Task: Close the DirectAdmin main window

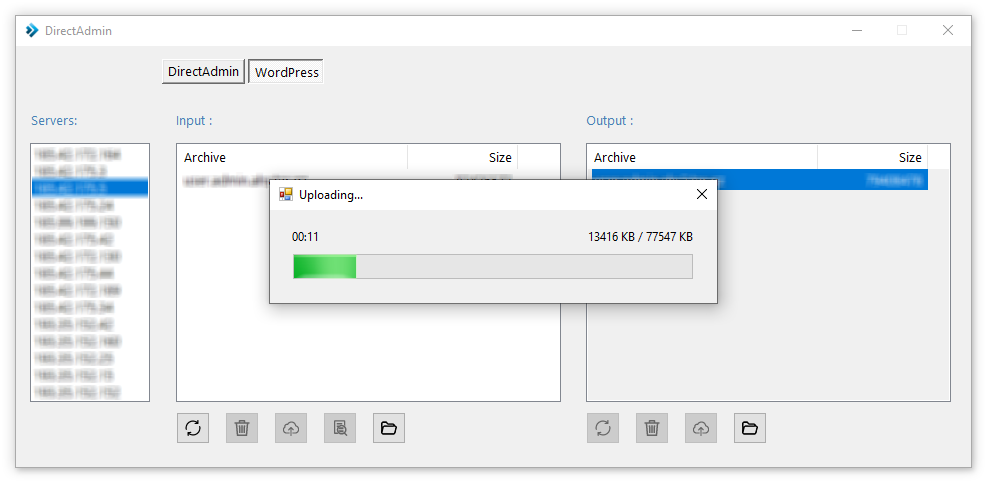Action: (947, 30)
